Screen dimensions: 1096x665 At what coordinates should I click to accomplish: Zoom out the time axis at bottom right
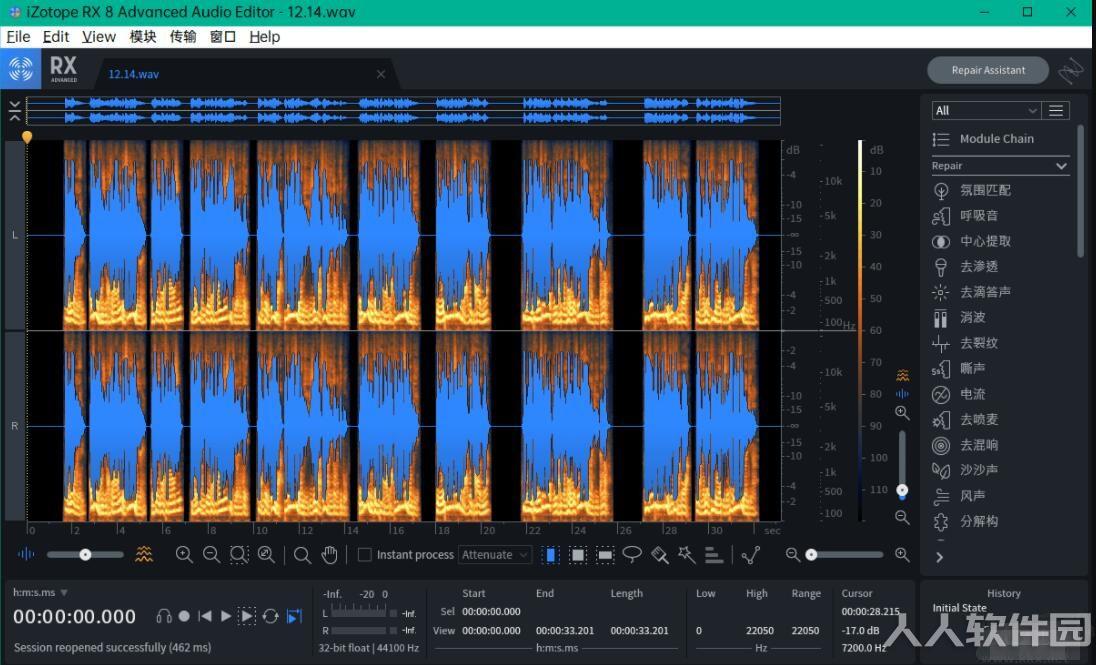point(793,555)
